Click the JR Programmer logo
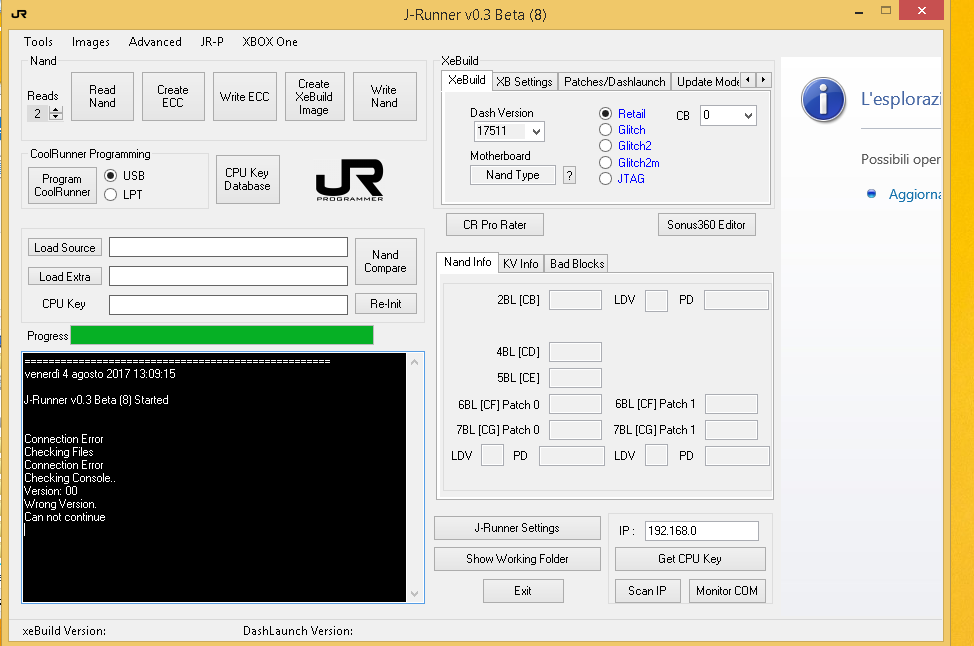The image size is (974, 646). click(350, 180)
